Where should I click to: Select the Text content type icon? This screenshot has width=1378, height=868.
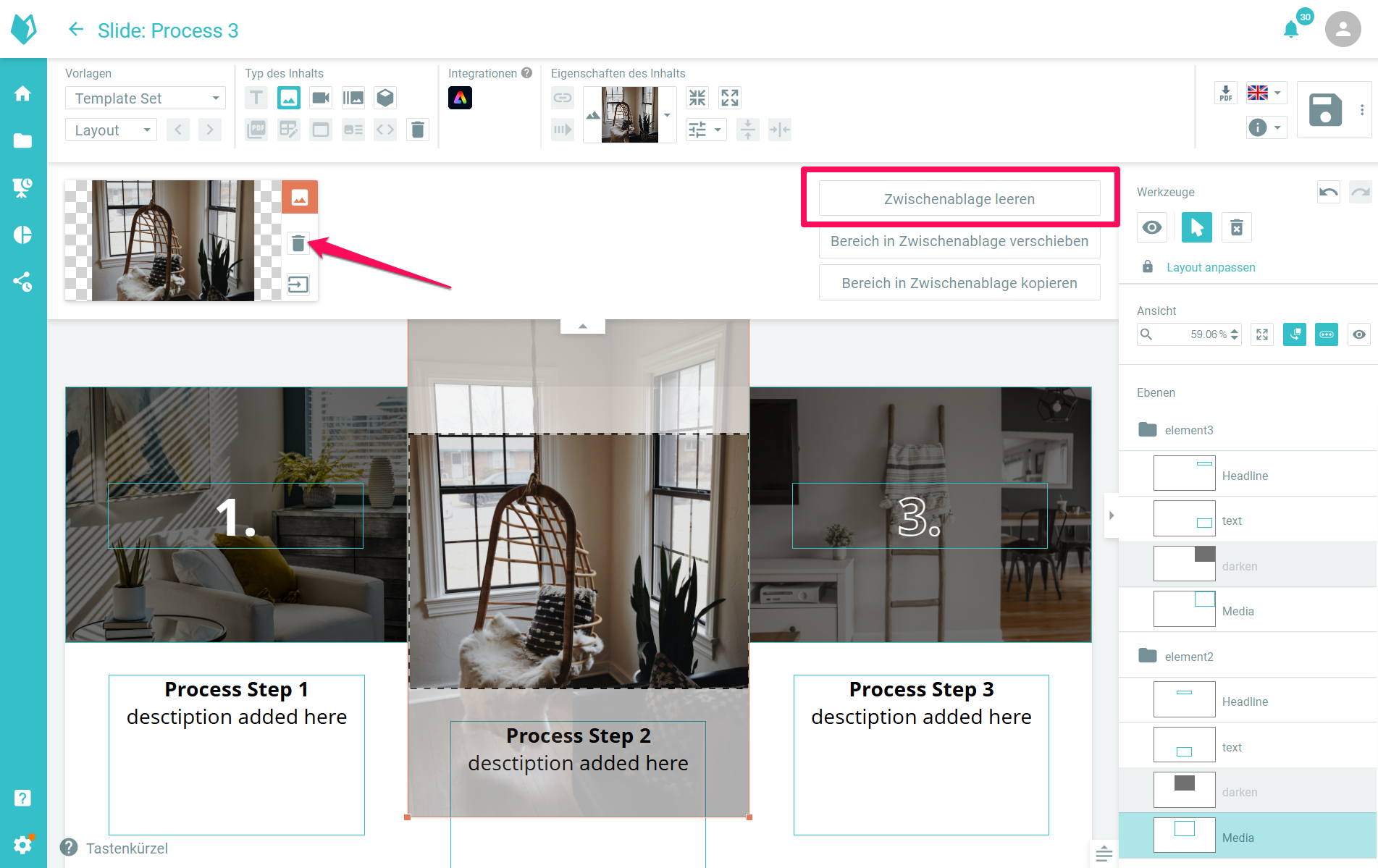[256, 98]
